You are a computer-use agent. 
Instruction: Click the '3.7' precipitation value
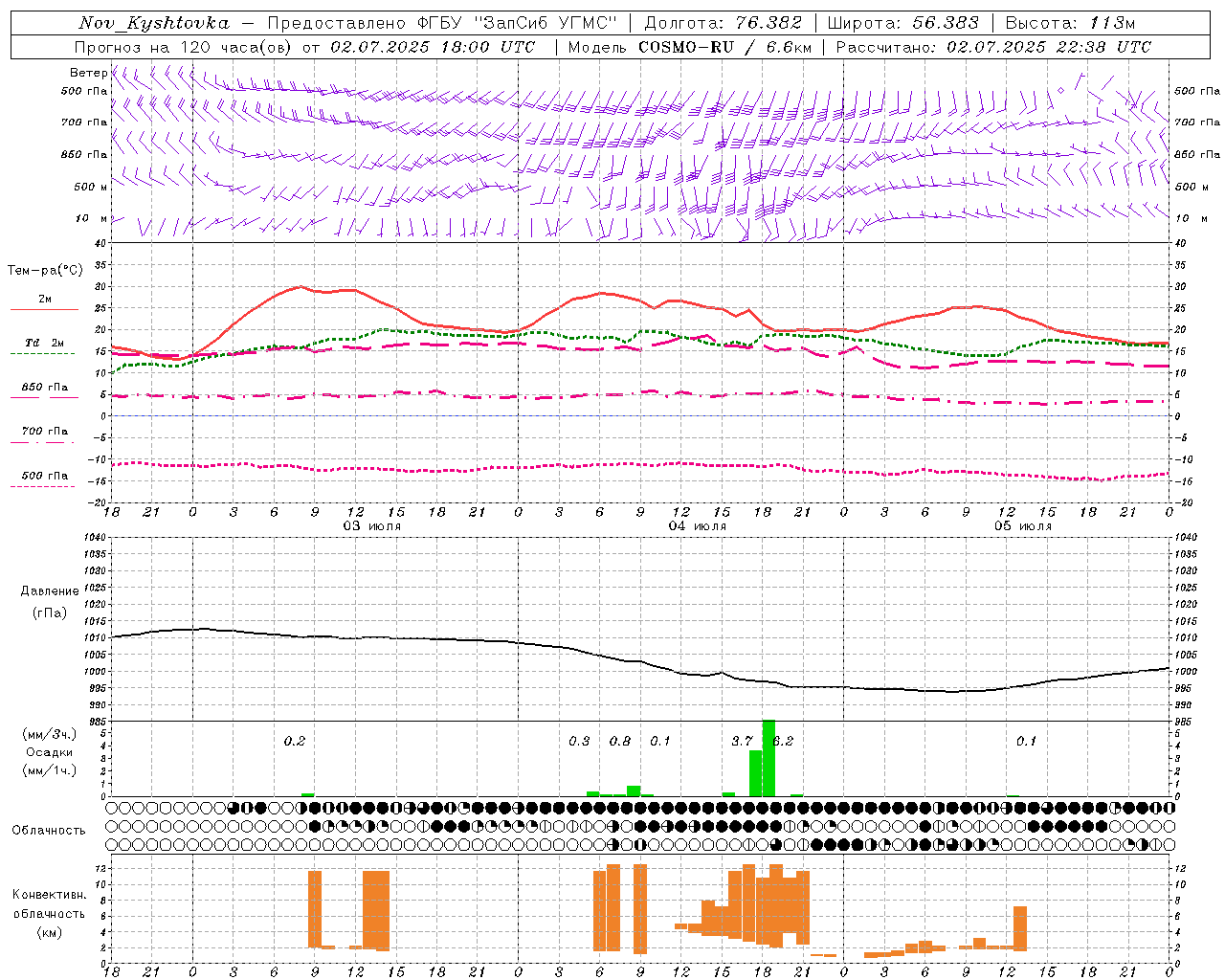(742, 742)
